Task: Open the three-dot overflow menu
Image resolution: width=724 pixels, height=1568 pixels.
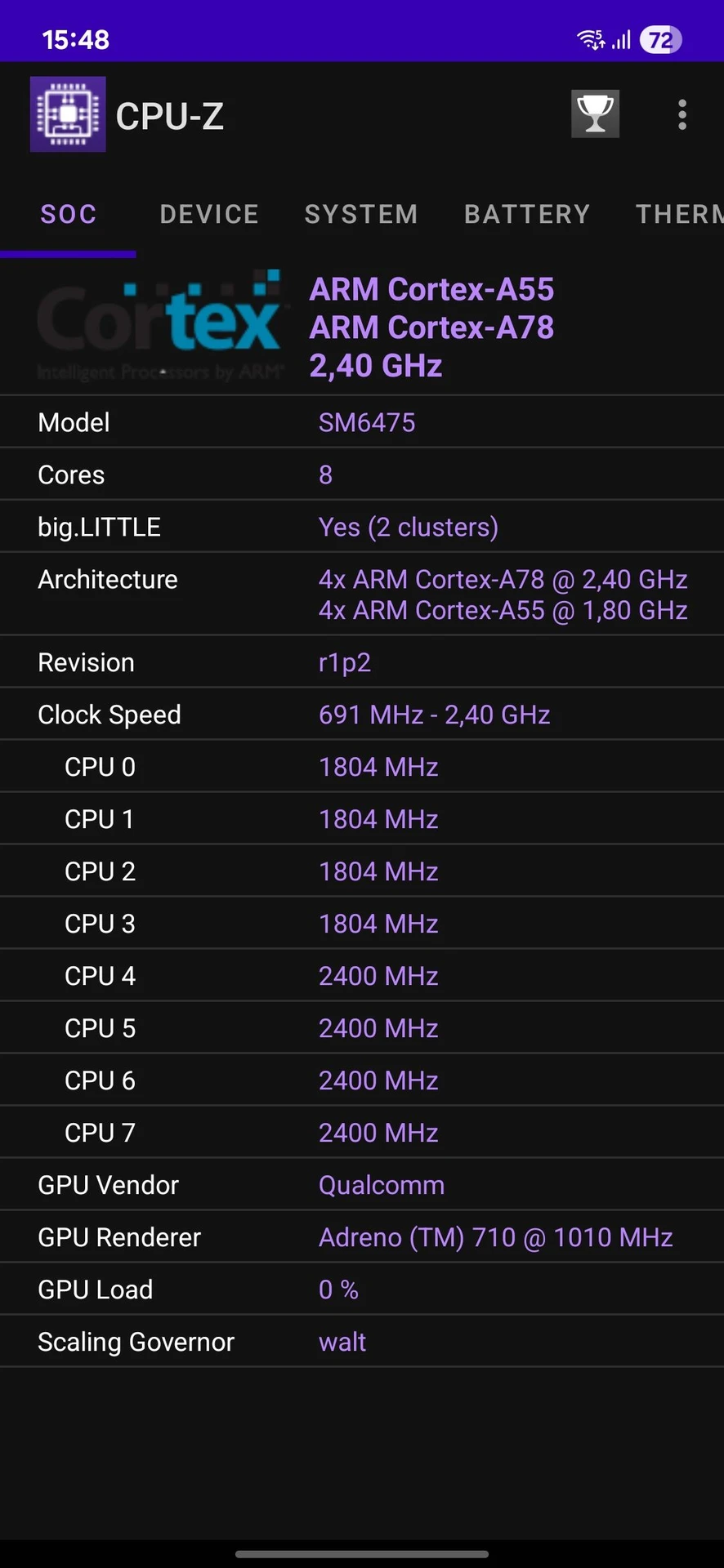Action: coord(682,115)
